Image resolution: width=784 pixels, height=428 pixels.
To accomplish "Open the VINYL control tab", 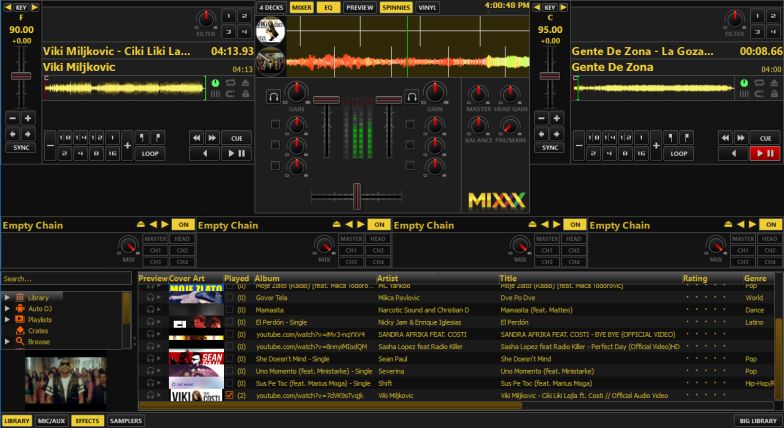I will click(x=427, y=8).
